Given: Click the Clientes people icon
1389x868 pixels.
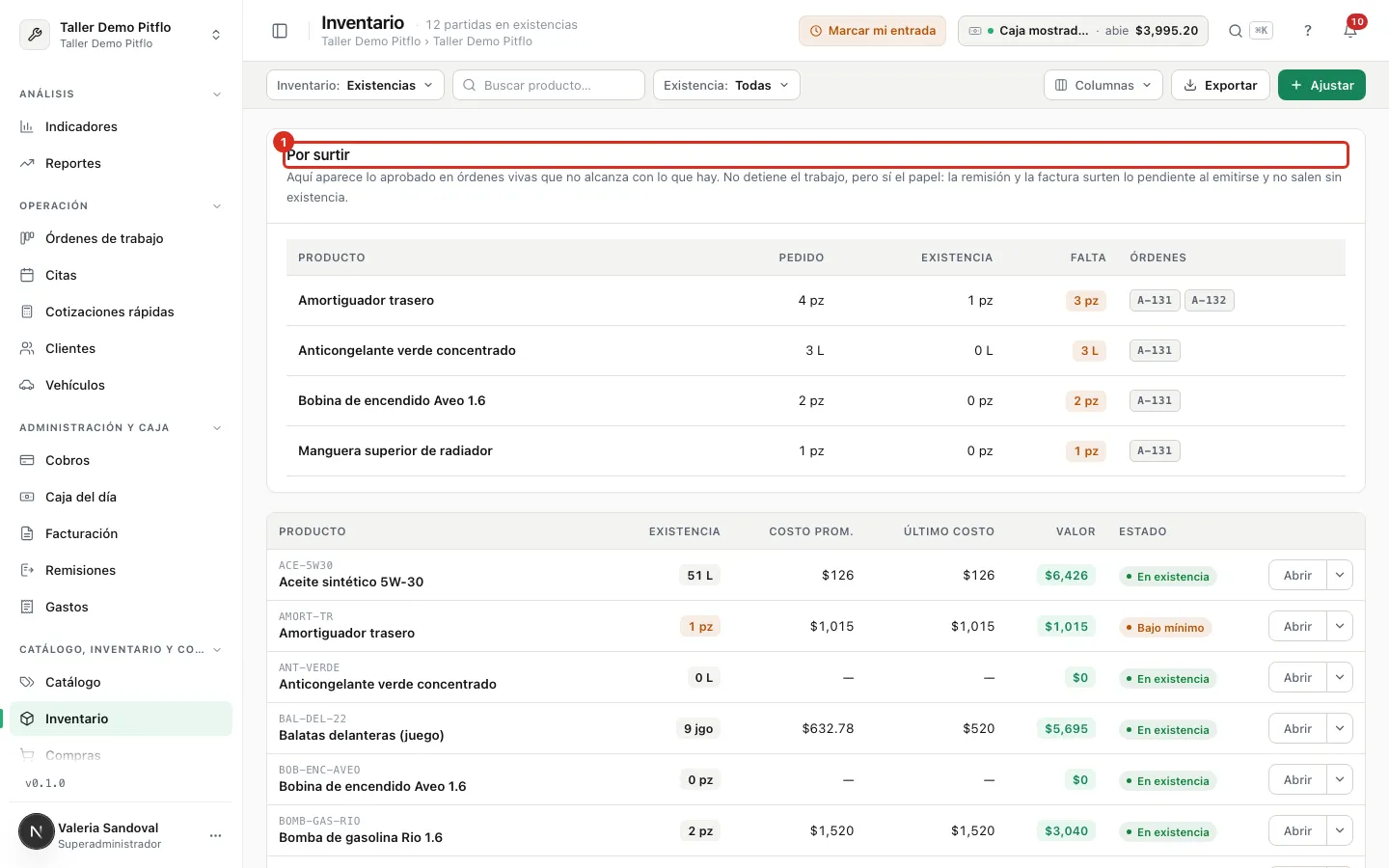Looking at the screenshot, I should coord(27,348).
